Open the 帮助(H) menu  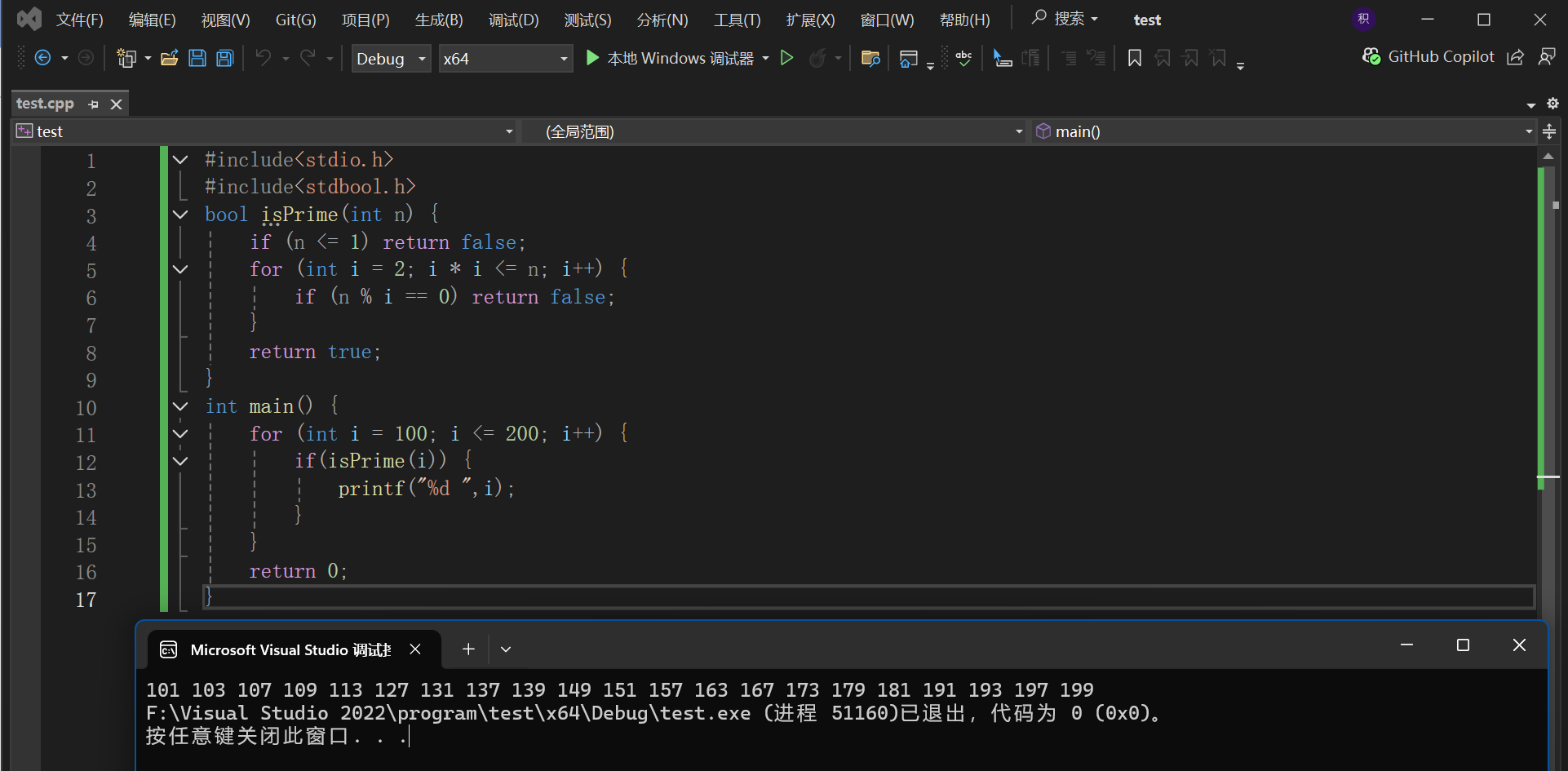point(965,20)
